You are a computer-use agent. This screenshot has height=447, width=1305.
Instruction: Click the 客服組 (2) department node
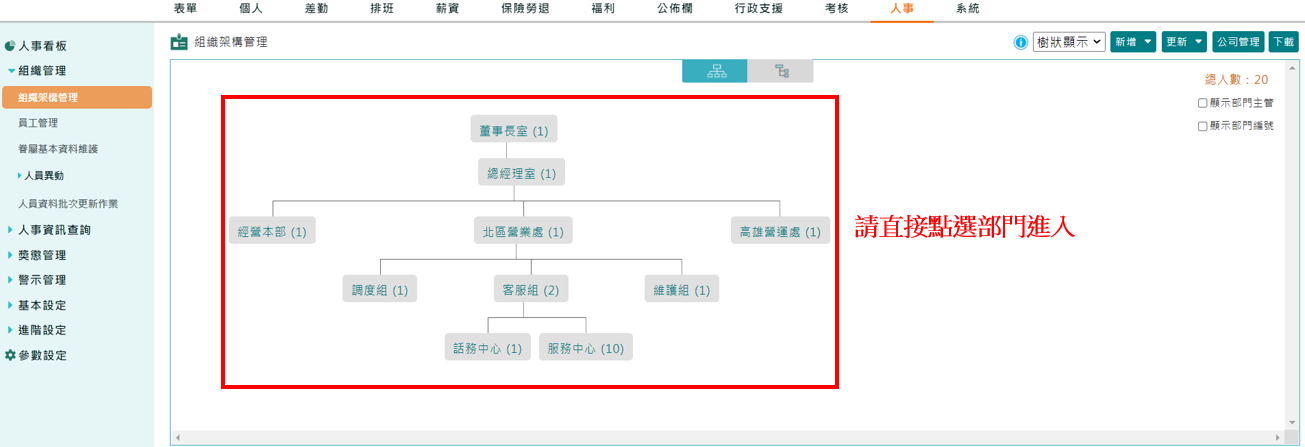(530, 289)
